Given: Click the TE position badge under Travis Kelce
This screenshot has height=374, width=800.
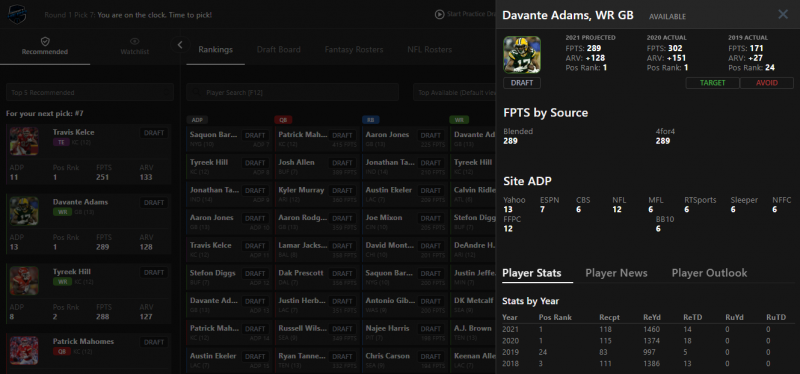Looking at the screenshot, I should 61,142.
